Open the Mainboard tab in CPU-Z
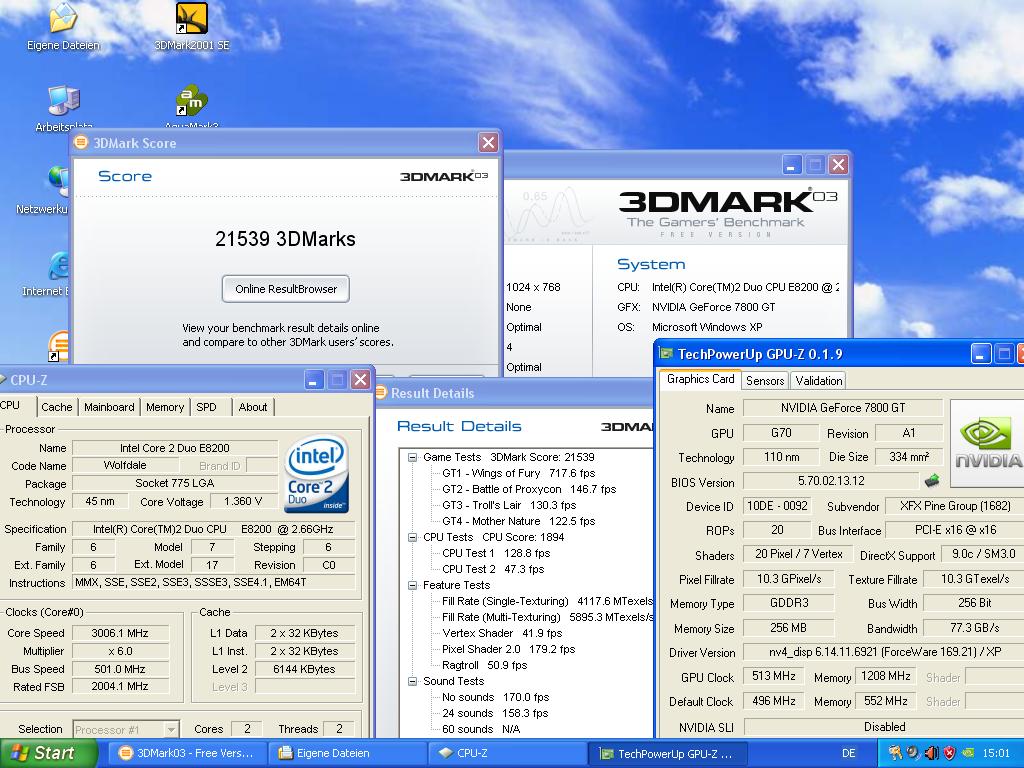Screen dimensions: 1024x768 point(109,407)
